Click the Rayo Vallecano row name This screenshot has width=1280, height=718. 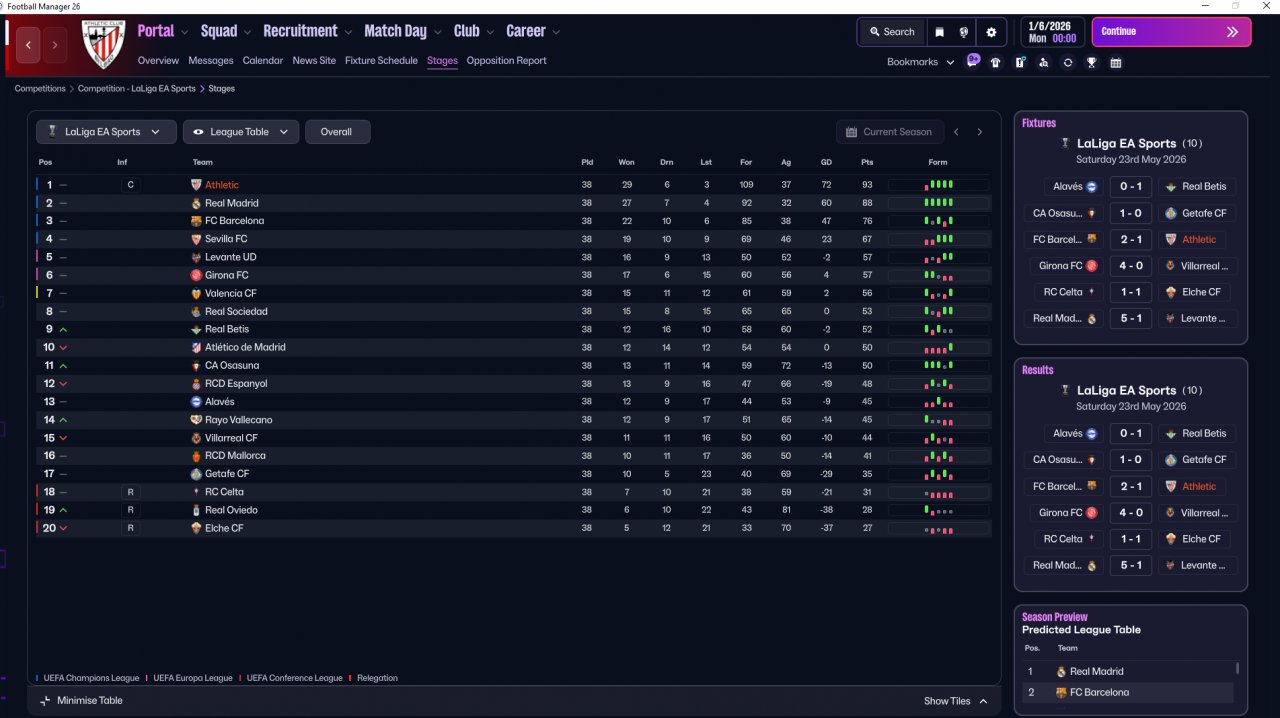point(239,420)
